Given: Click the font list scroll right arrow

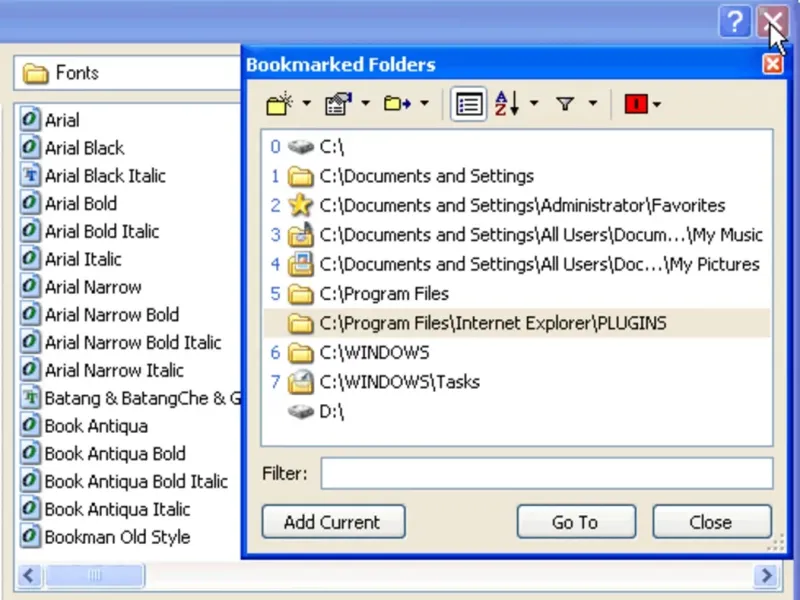Looking at the screenshot, I should pos(767,576).
